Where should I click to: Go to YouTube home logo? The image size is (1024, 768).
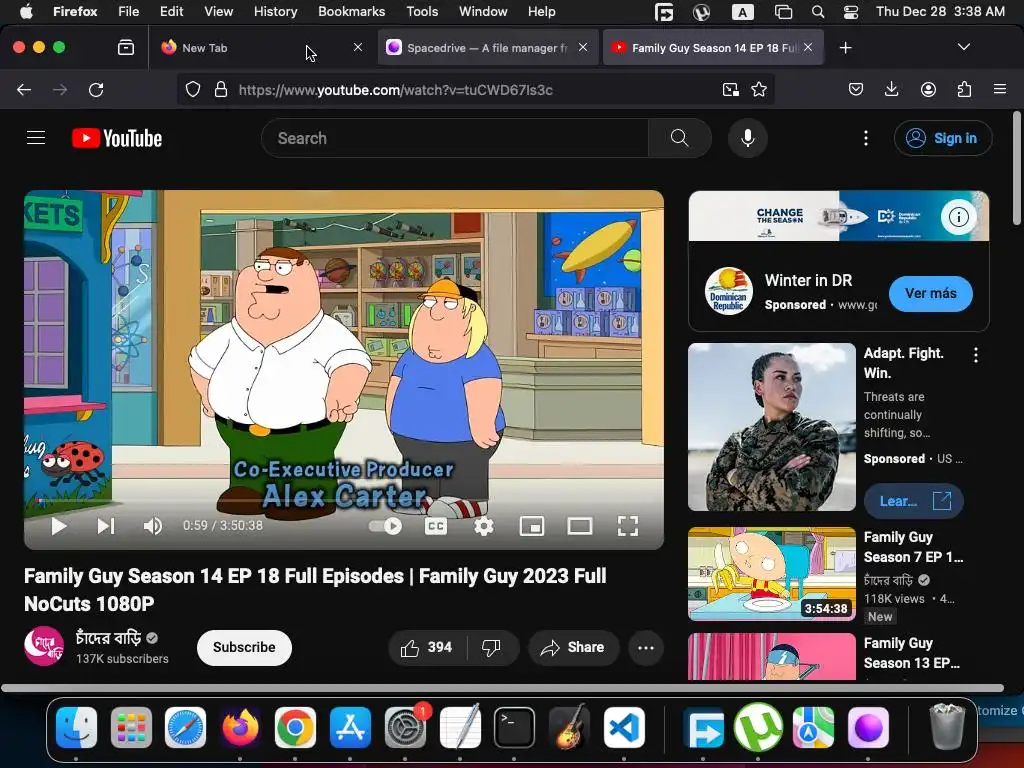(x=117, y=138)
